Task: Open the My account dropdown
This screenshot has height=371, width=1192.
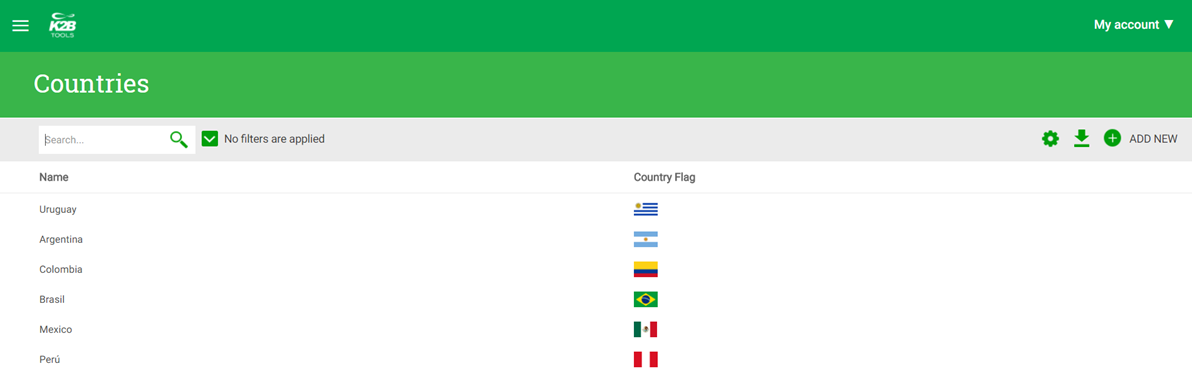Action: [1134, 25]
